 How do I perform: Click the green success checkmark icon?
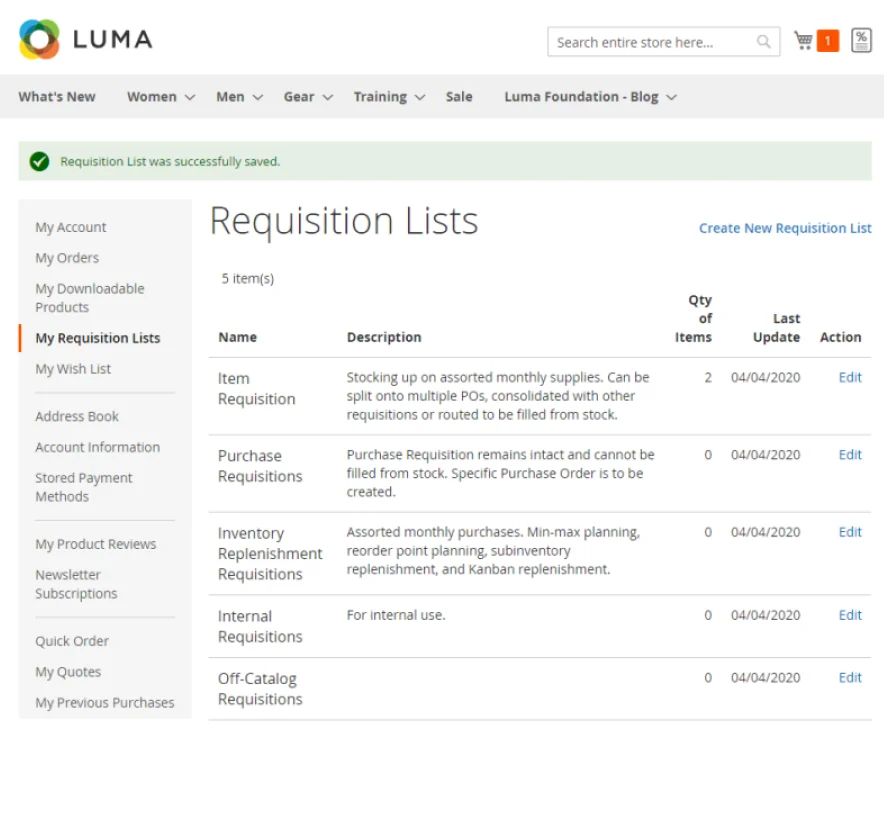[39, 161]
